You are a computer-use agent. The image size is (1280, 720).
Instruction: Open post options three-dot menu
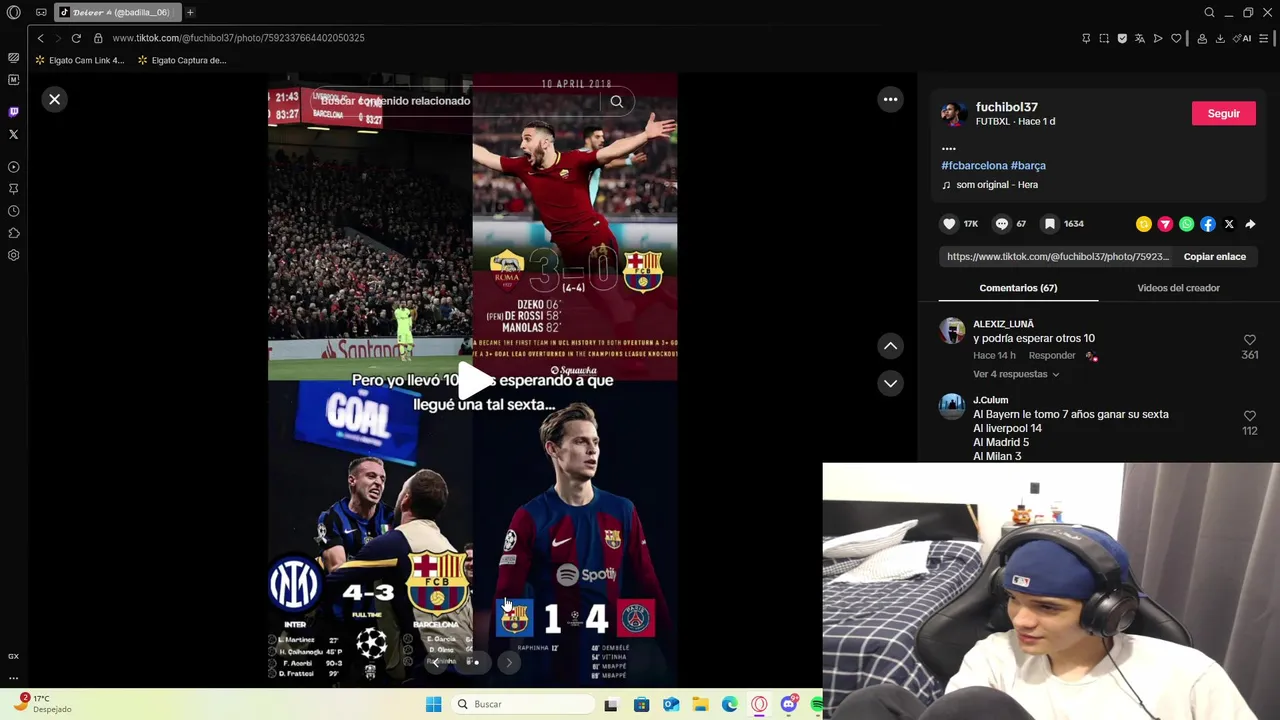890,99
